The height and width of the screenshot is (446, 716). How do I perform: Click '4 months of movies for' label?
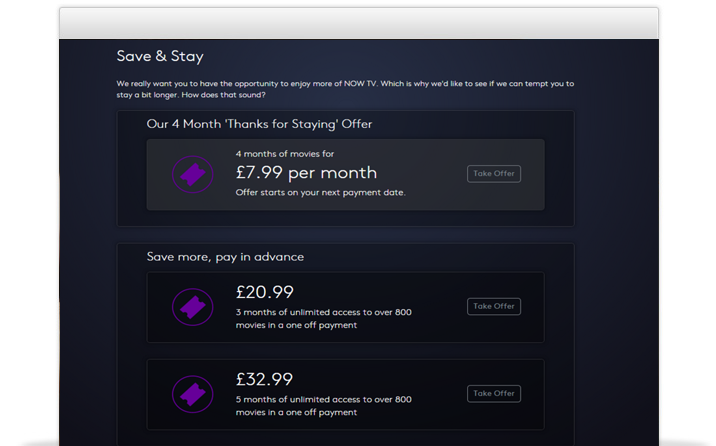285,154
